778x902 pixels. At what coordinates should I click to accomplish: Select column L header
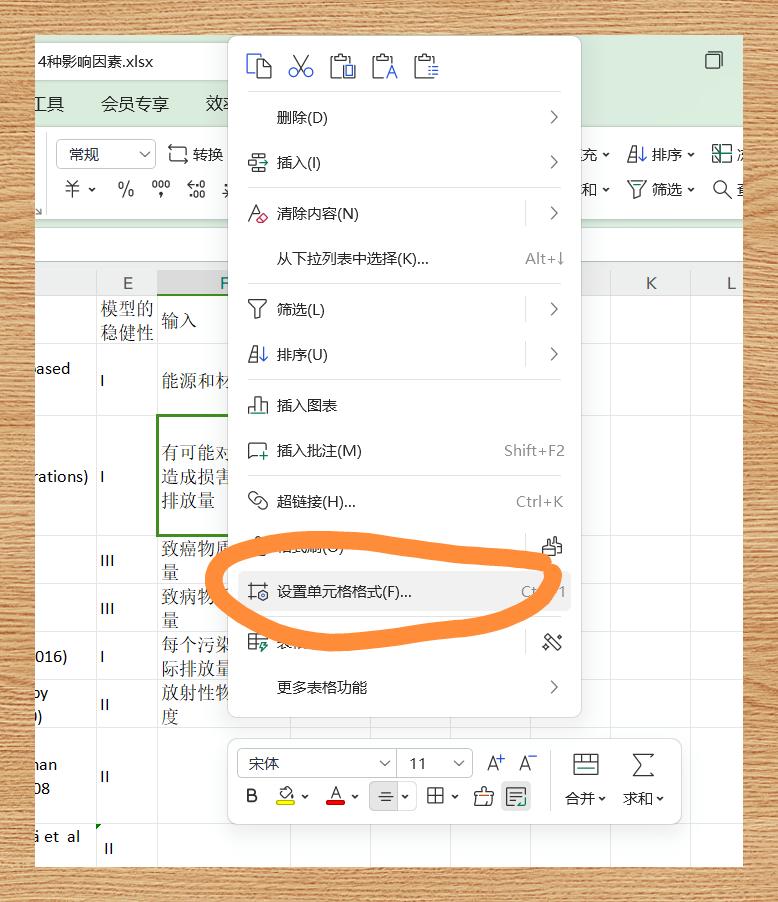coord(717,282)
